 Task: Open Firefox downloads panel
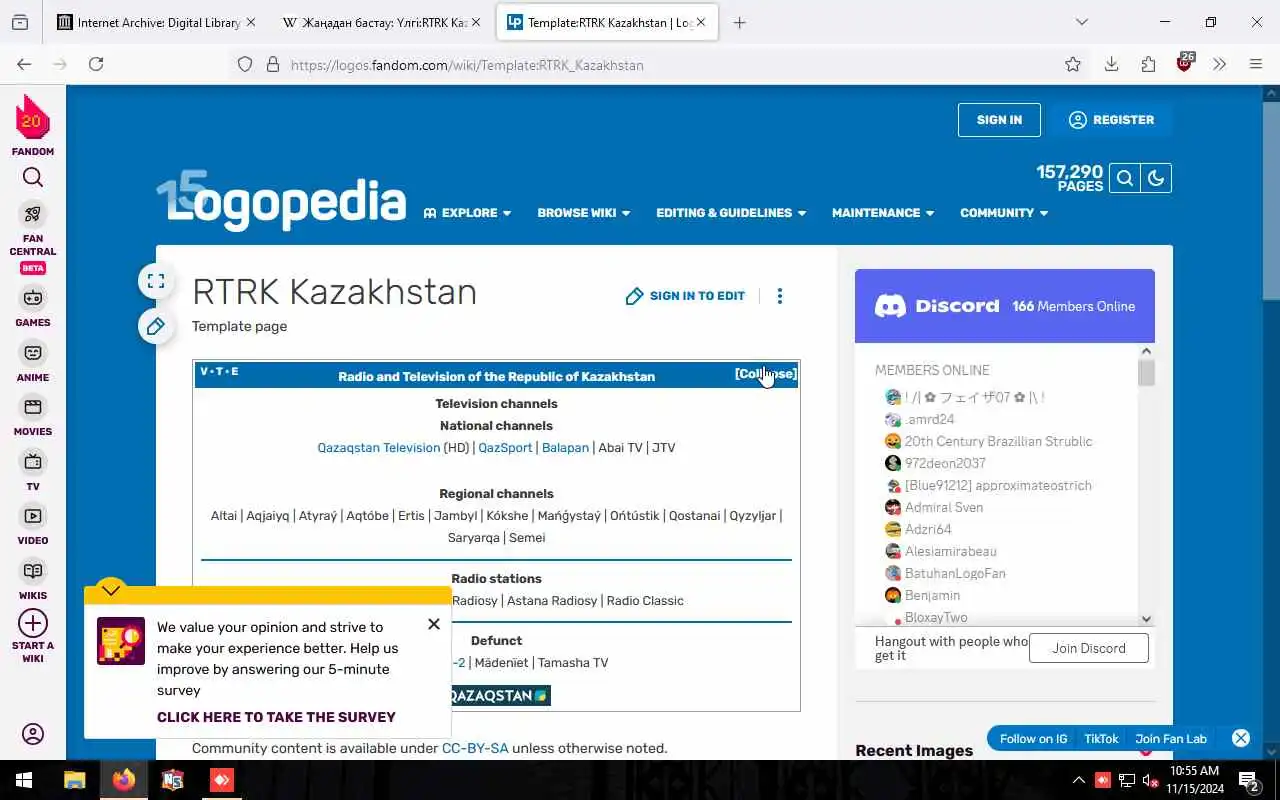tap(1111, 64)
